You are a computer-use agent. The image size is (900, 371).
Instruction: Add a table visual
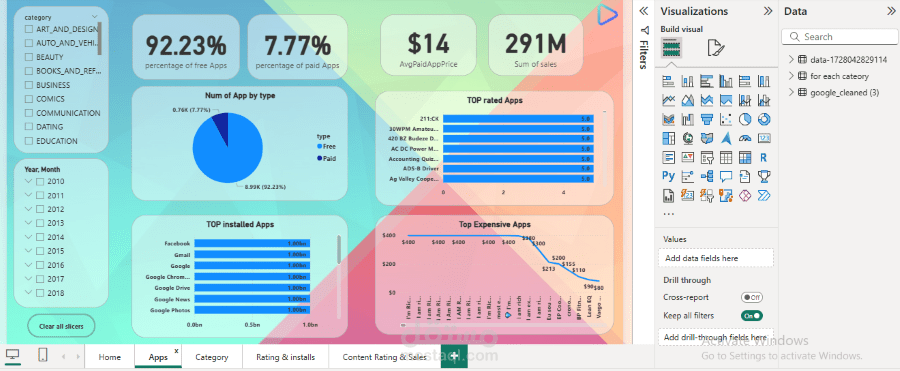click(726, 157)
